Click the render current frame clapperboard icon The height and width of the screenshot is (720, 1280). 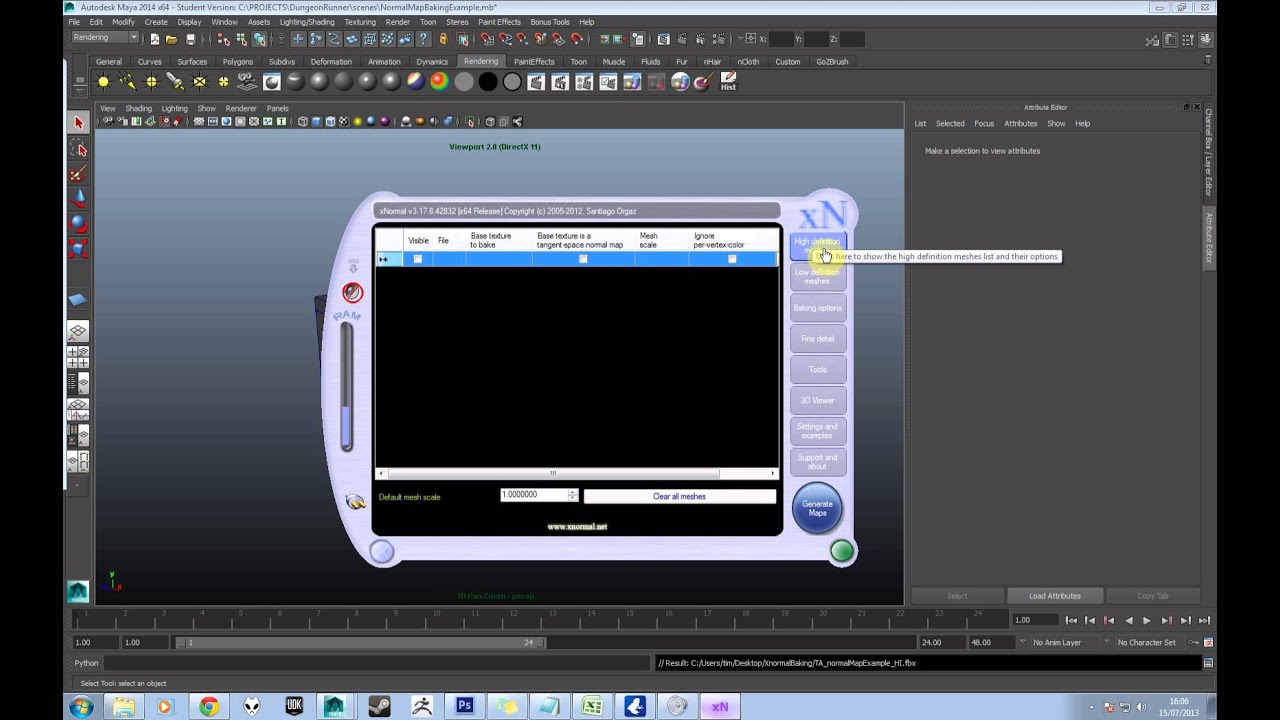click(535, 82)
